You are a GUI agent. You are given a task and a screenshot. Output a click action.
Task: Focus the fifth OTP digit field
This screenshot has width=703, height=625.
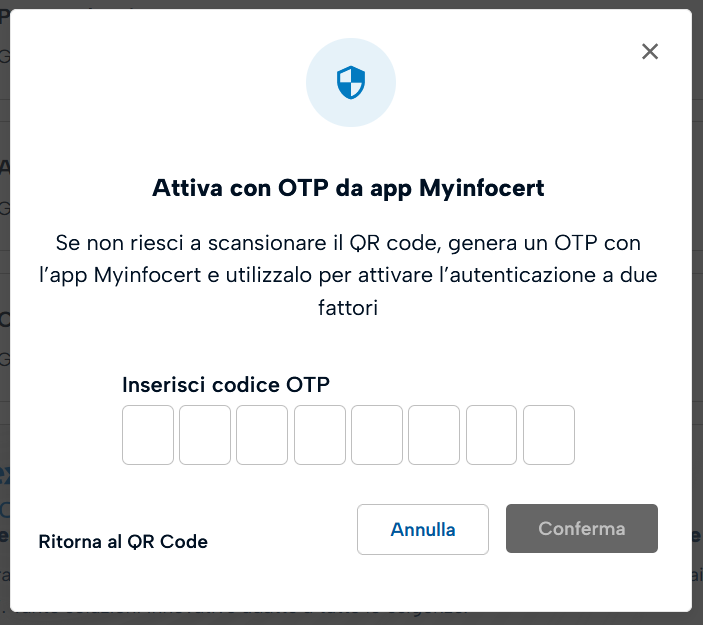377,435
